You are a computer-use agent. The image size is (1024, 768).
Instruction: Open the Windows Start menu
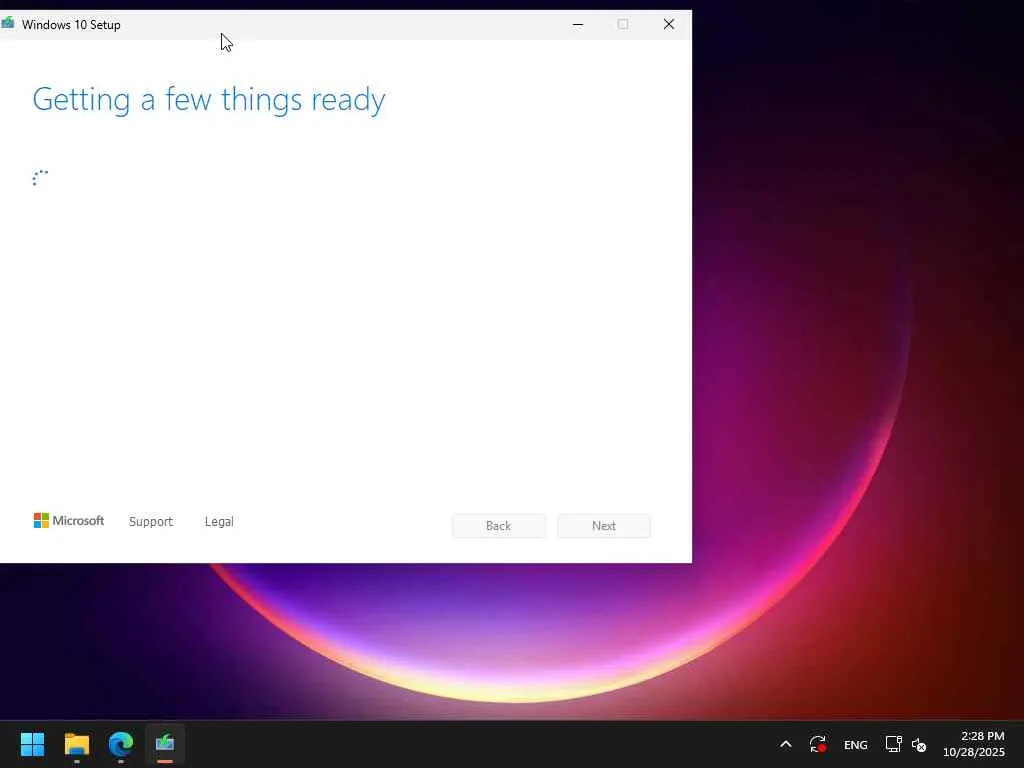(x=32, y=744)
